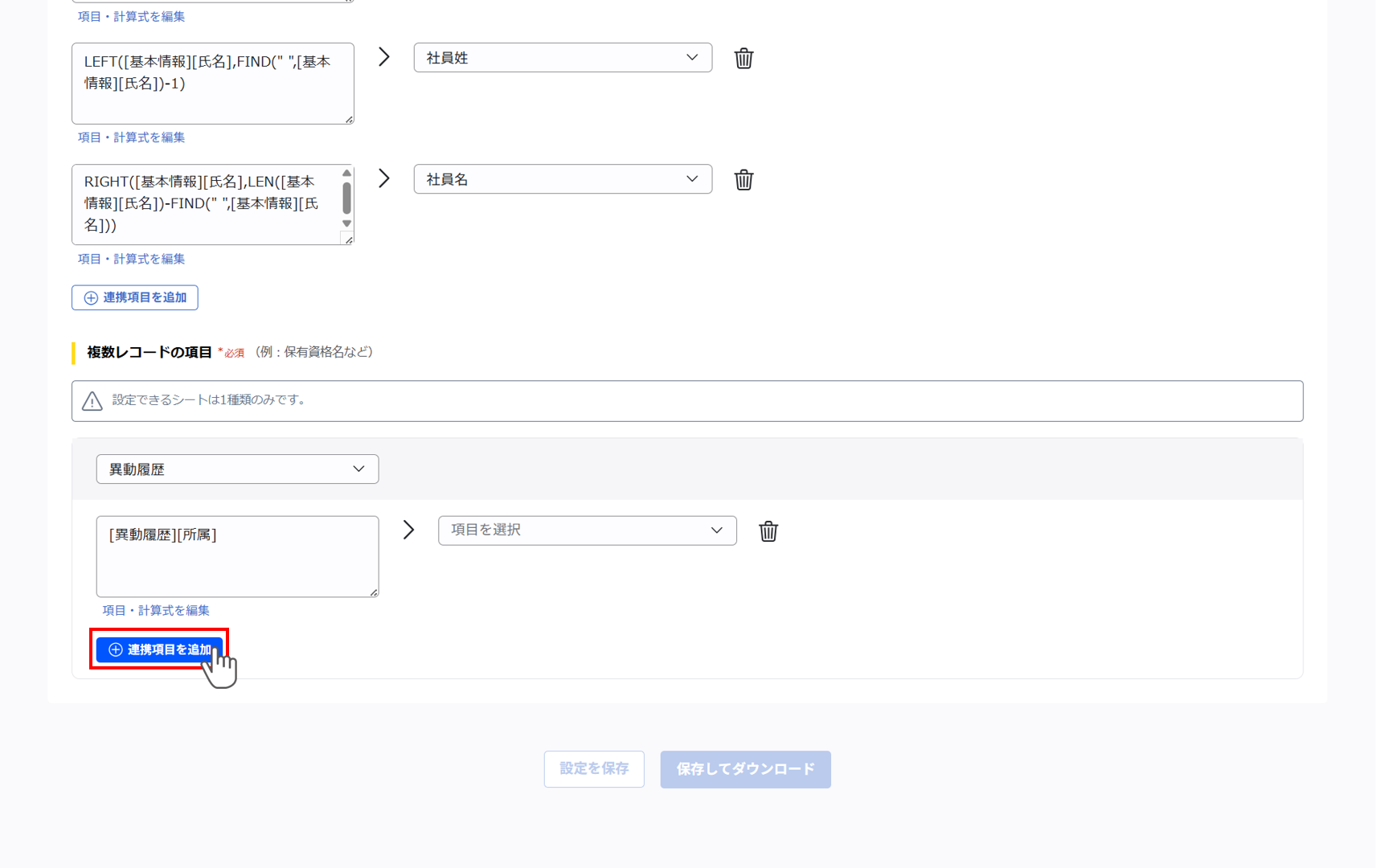This screenshot has width=1376, height=868.
Task: Click the 保存してダウンロード button
Action: pyautogui.click(x=745, y=769)
